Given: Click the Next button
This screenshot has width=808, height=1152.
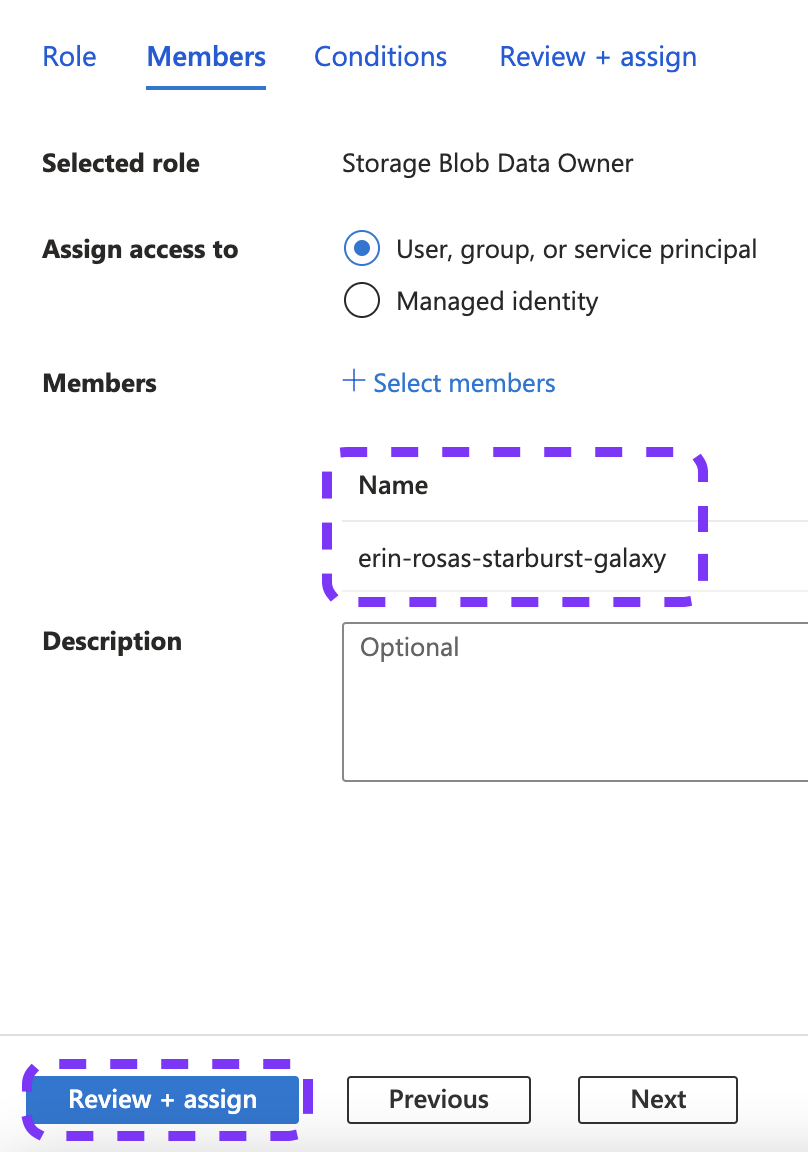Looking at the screenshot, I should click(657, 1099).
